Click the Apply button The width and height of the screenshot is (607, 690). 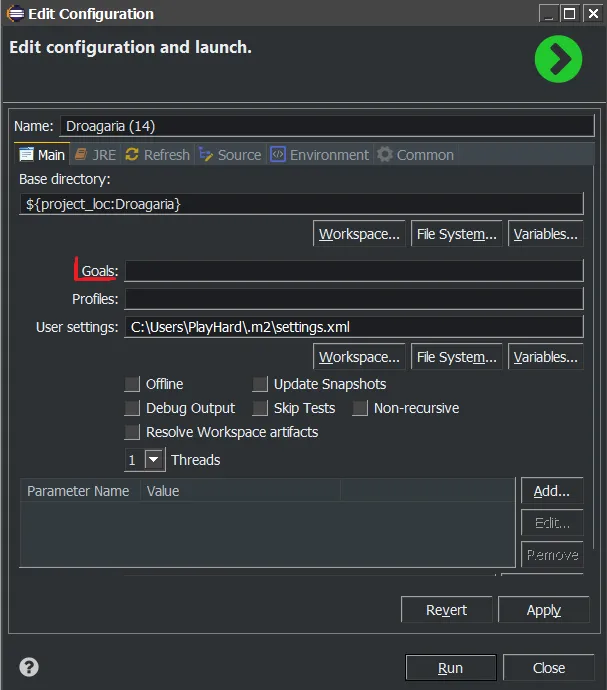543,610
